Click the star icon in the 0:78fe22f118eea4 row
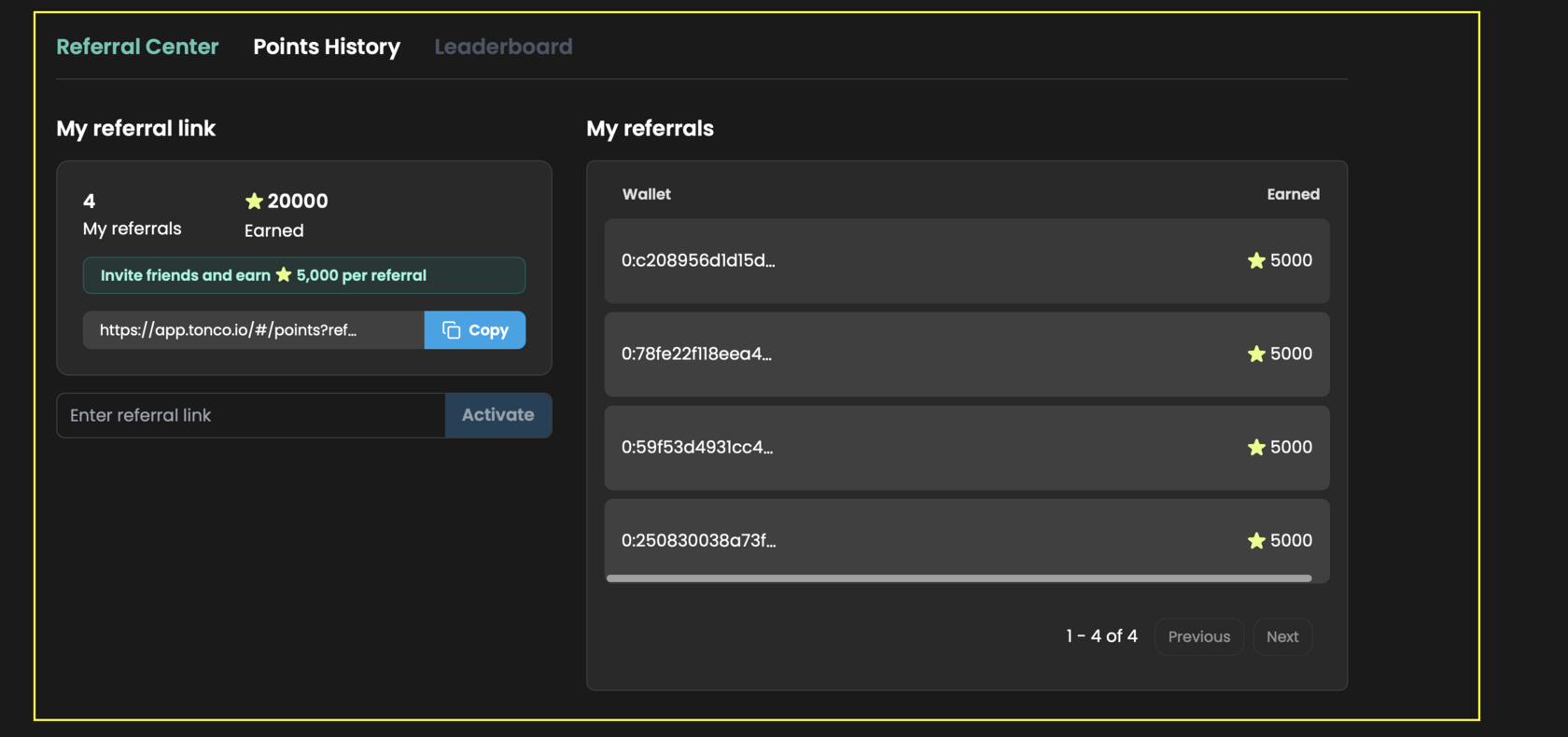The image size is (1568, 737). [x=1256, y=355]
